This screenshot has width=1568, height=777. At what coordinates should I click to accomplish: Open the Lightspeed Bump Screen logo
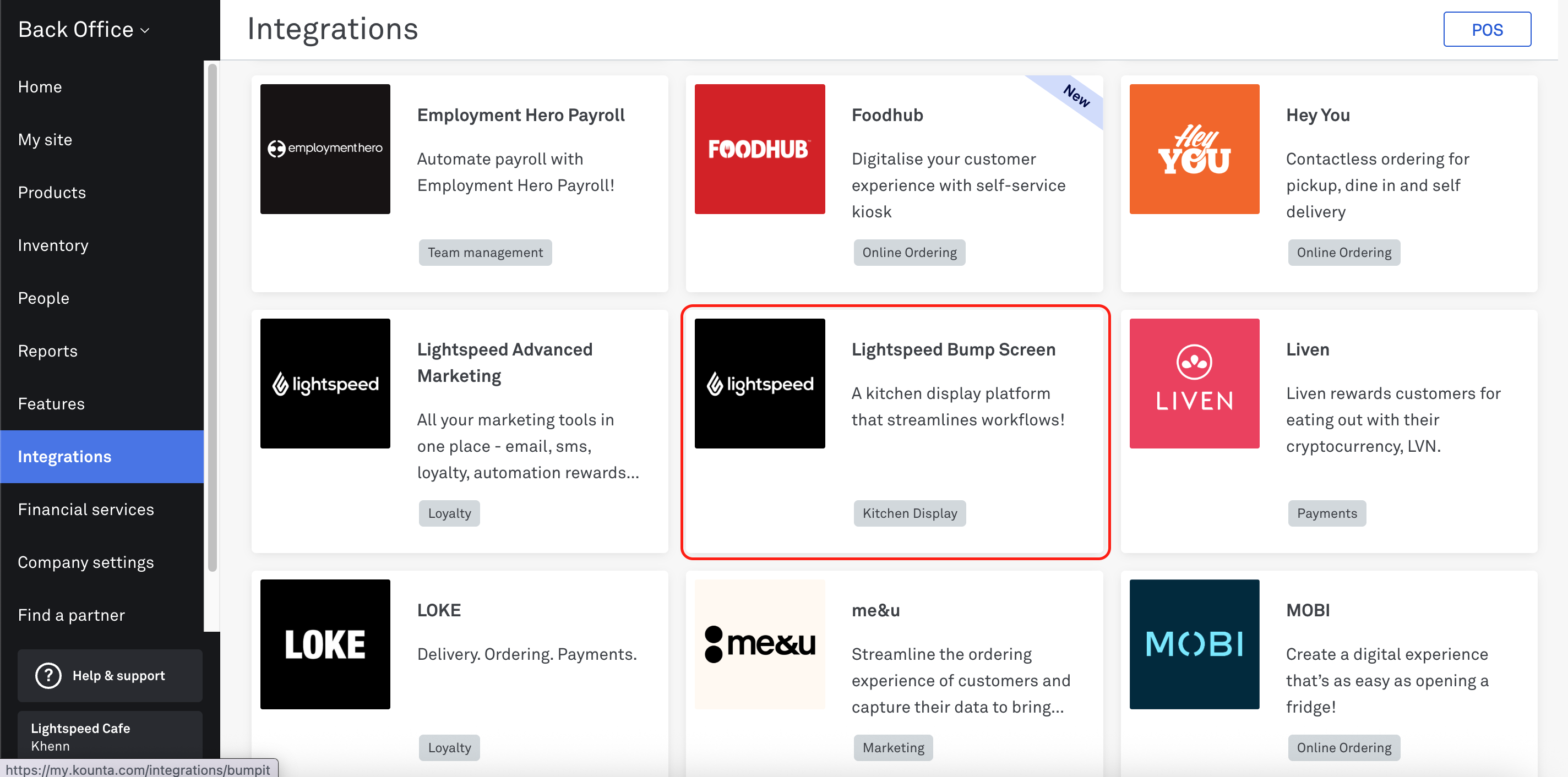pyautogui.click(x=760, y=384)
